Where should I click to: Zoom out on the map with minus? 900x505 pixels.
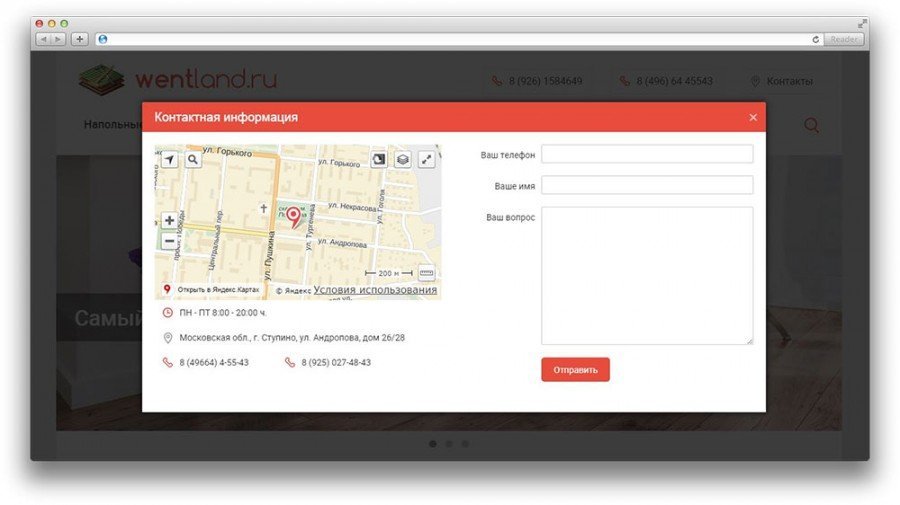169,241
